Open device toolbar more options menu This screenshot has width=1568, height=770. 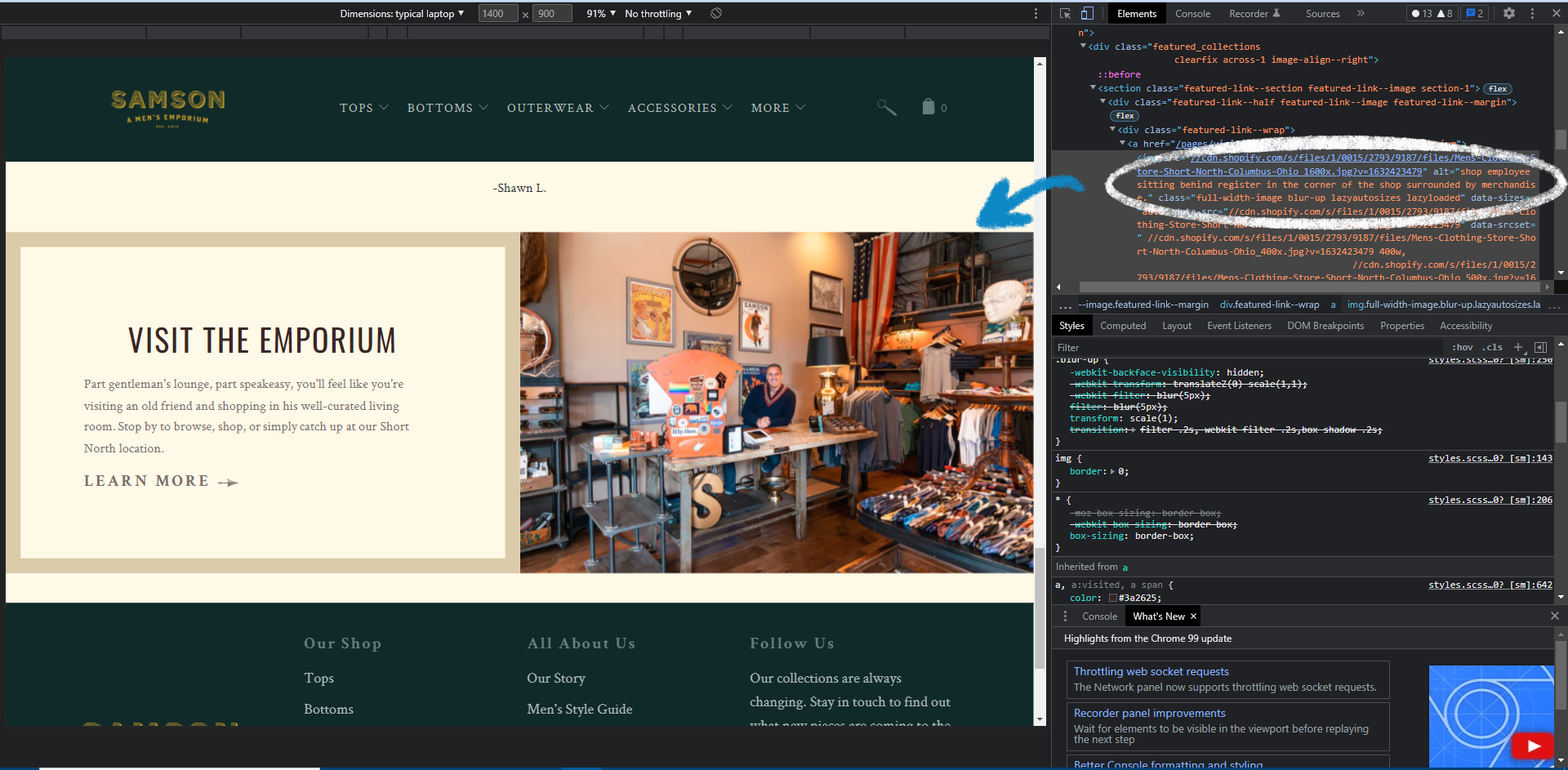pos(1036,13)
